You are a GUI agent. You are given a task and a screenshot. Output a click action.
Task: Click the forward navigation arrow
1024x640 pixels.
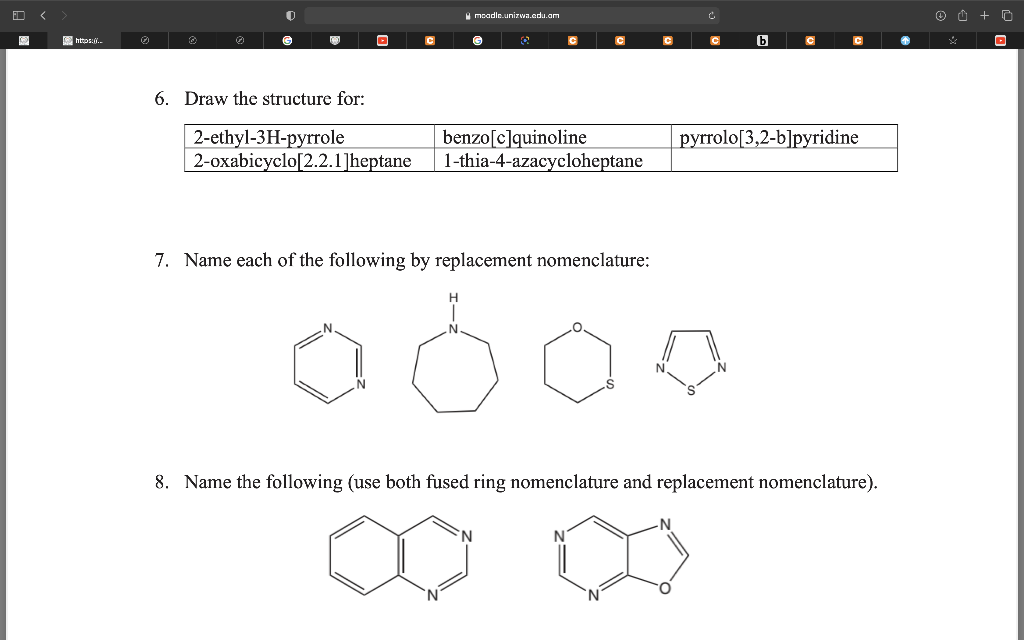coord(64,15)
